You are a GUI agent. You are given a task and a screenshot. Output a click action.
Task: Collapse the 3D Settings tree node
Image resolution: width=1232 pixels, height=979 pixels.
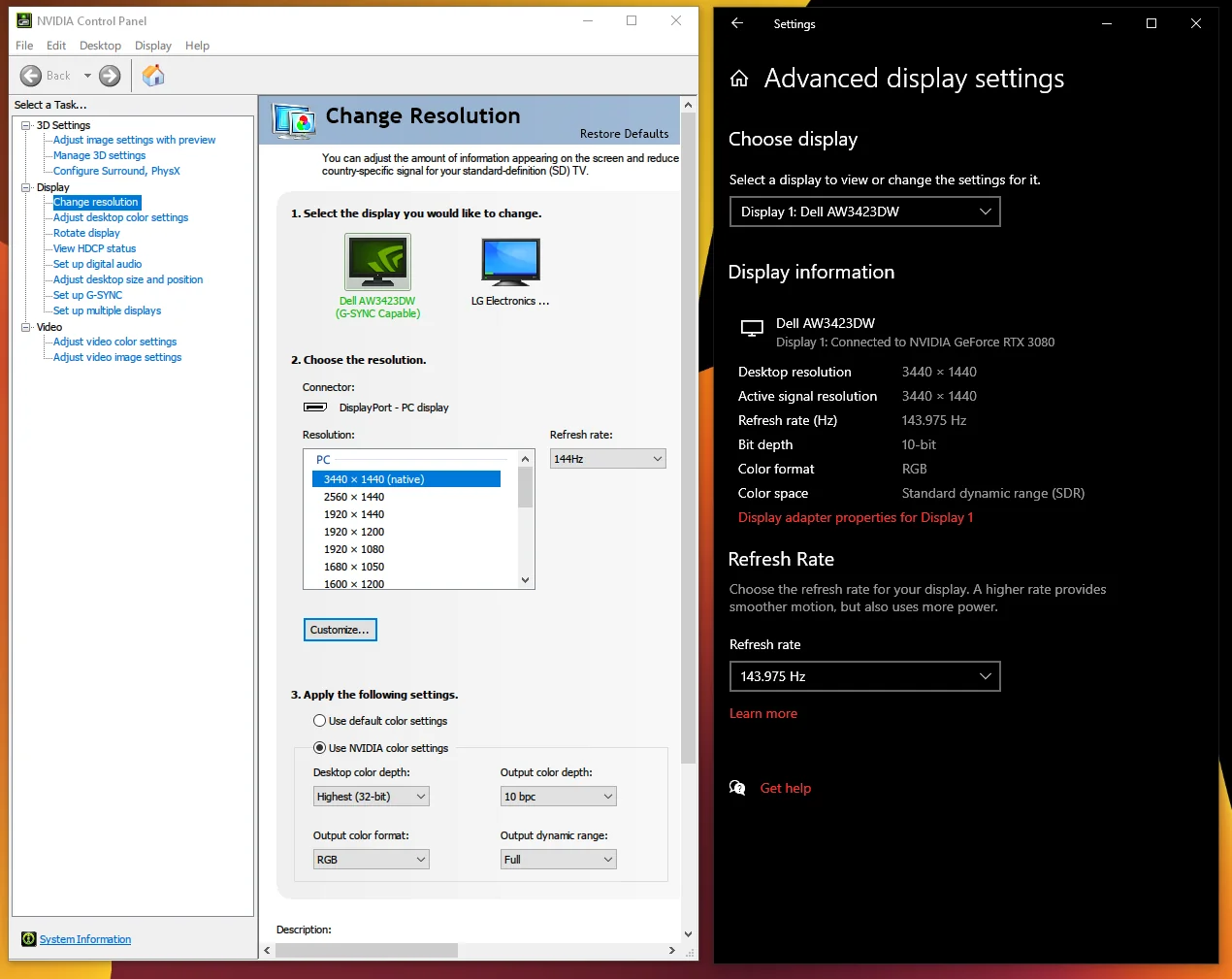click(26, 125)
